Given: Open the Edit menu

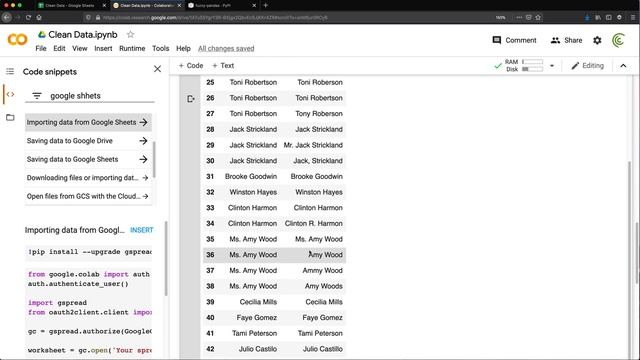Looking at the screenshot, I should pos(59,48).
